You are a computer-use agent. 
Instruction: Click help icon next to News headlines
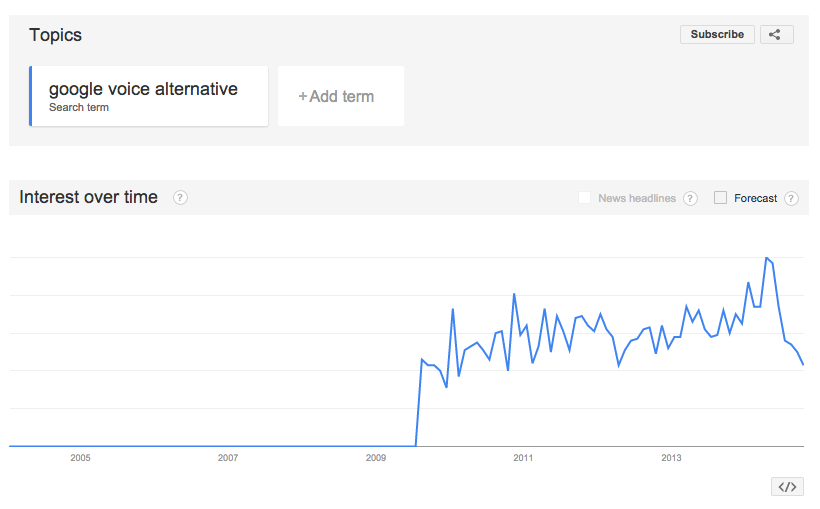click(690, 198)
